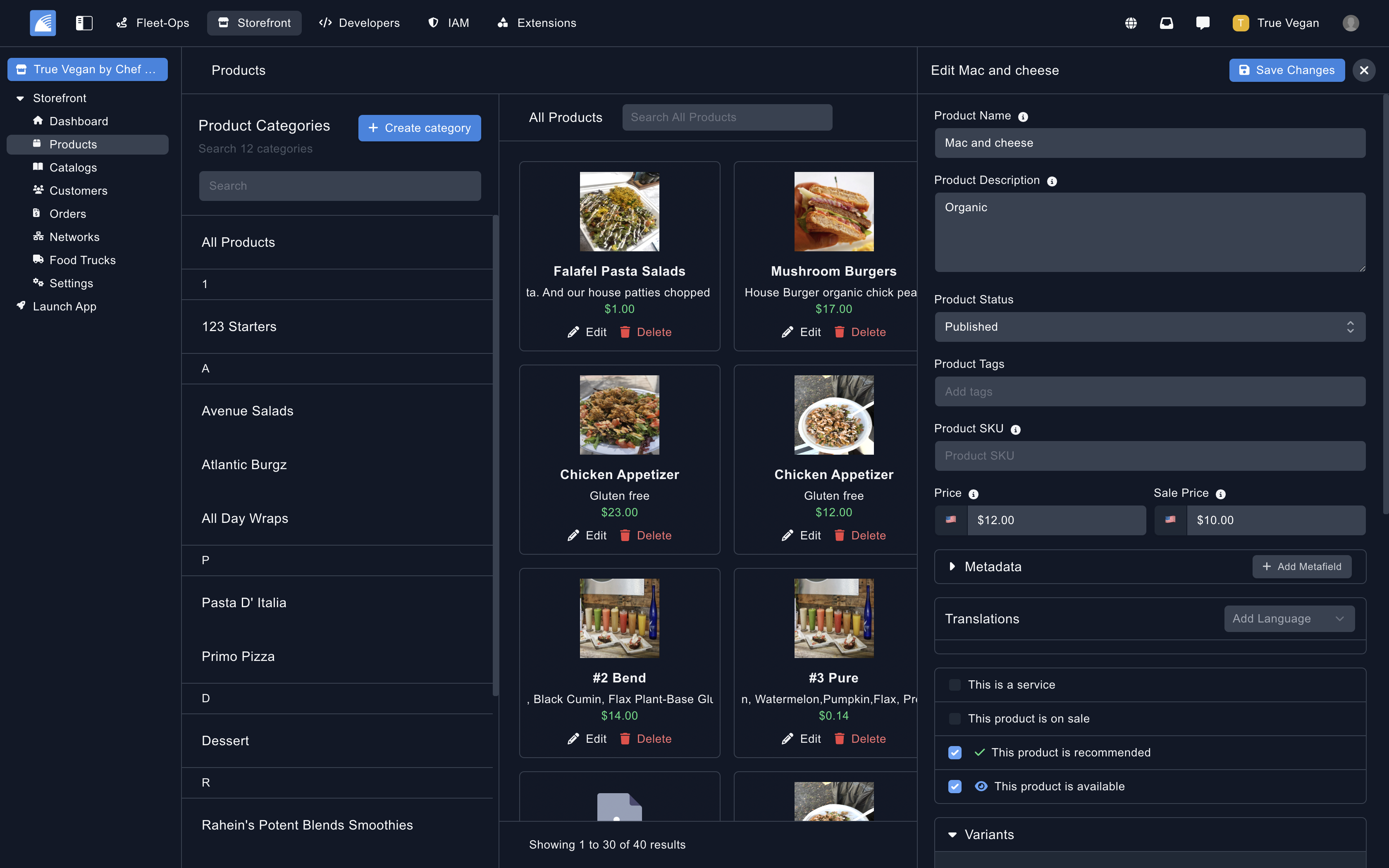
Task: Open the Product Status dropdown
Action: (x=1150, y=327)
